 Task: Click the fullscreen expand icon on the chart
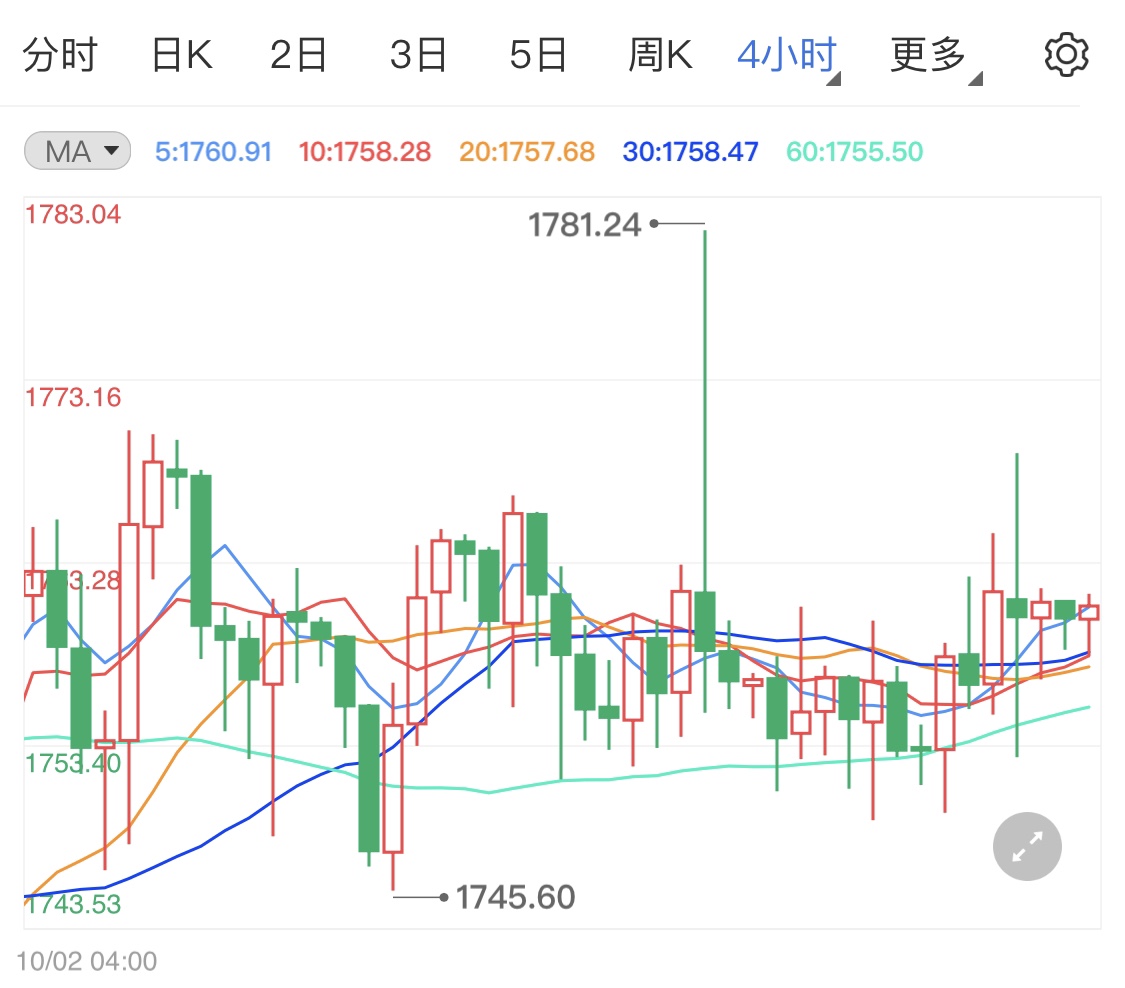1026,846
